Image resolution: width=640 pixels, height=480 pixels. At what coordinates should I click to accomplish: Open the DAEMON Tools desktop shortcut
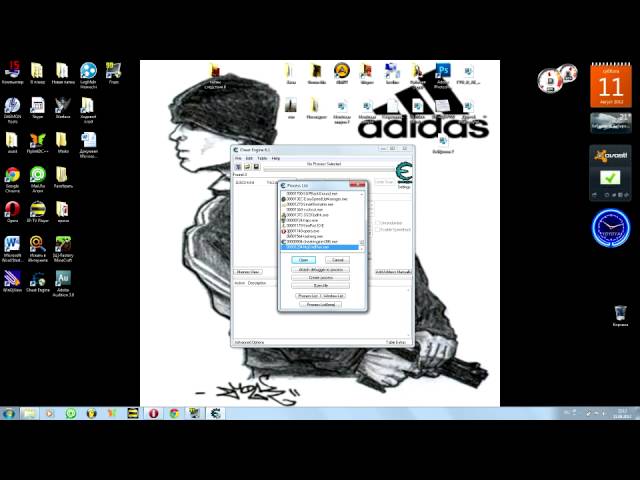coord(12,110)
